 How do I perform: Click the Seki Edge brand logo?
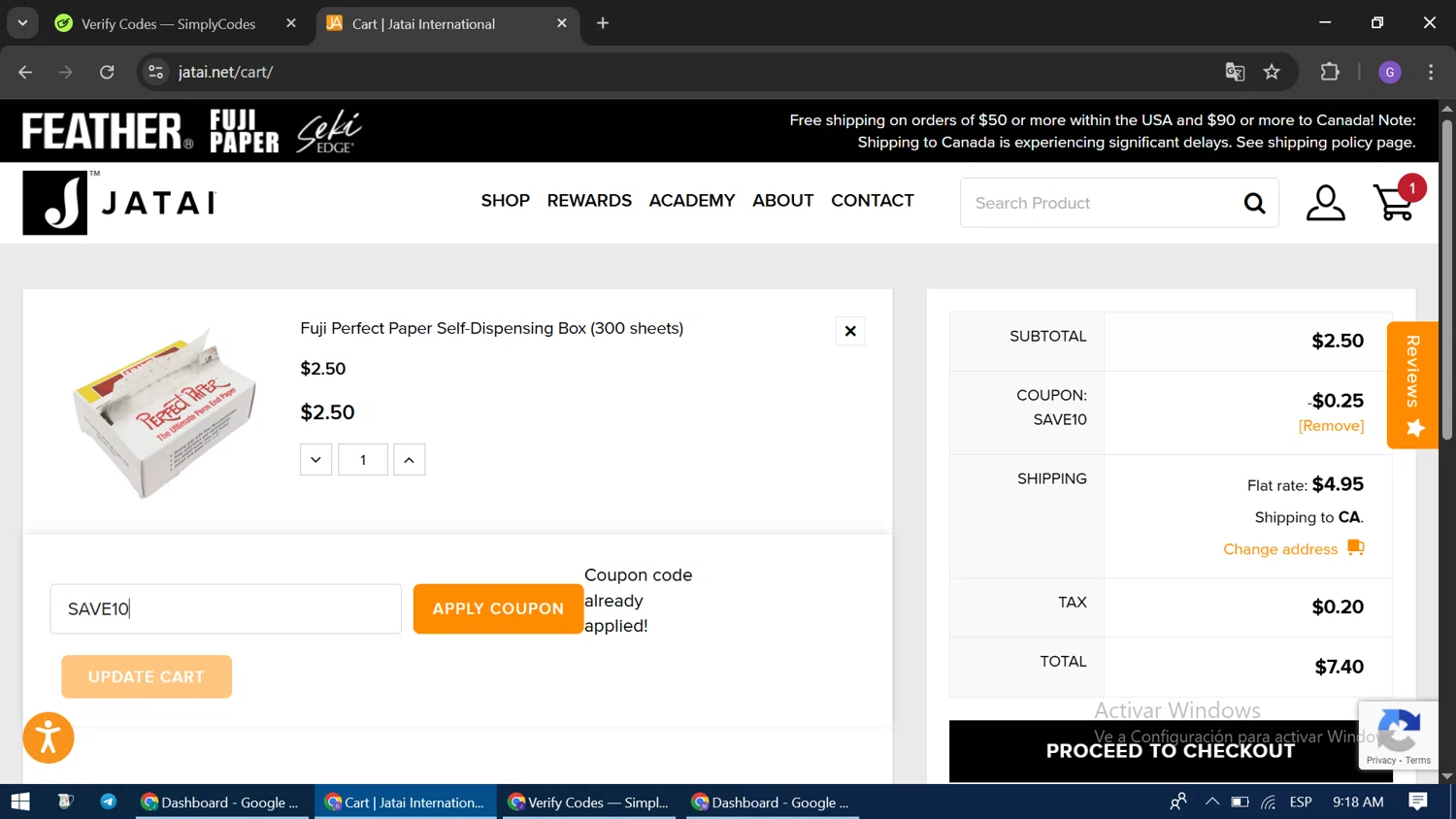pos(328,131)
